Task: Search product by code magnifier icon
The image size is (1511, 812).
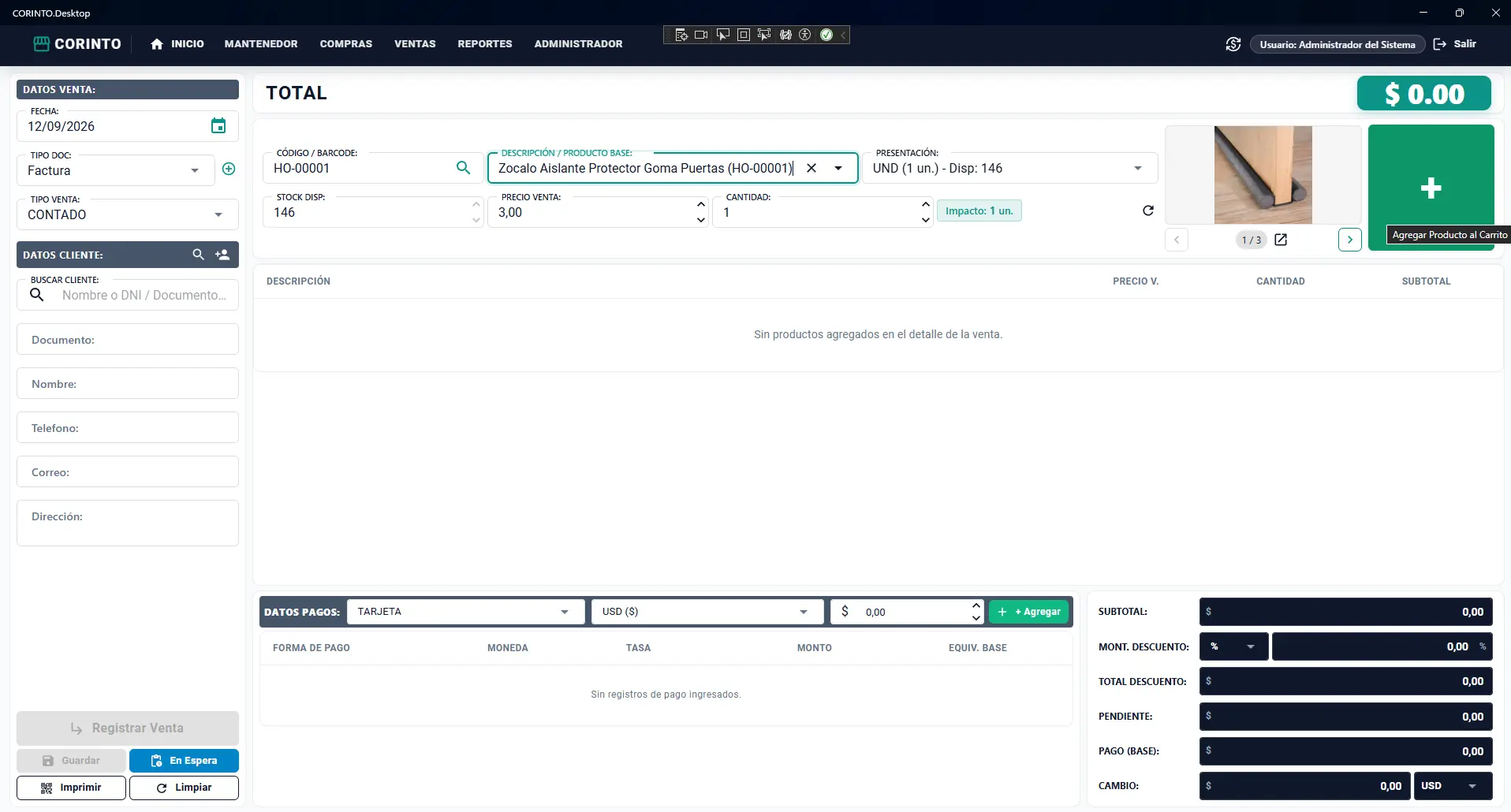Action: pyautogui.click(x=464, y=167)
